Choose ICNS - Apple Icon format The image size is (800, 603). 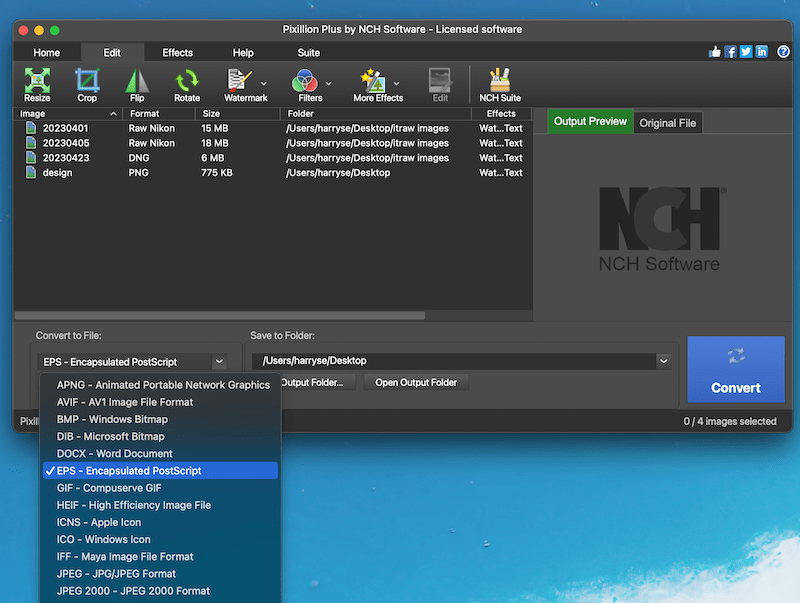[x=160, y=522]
